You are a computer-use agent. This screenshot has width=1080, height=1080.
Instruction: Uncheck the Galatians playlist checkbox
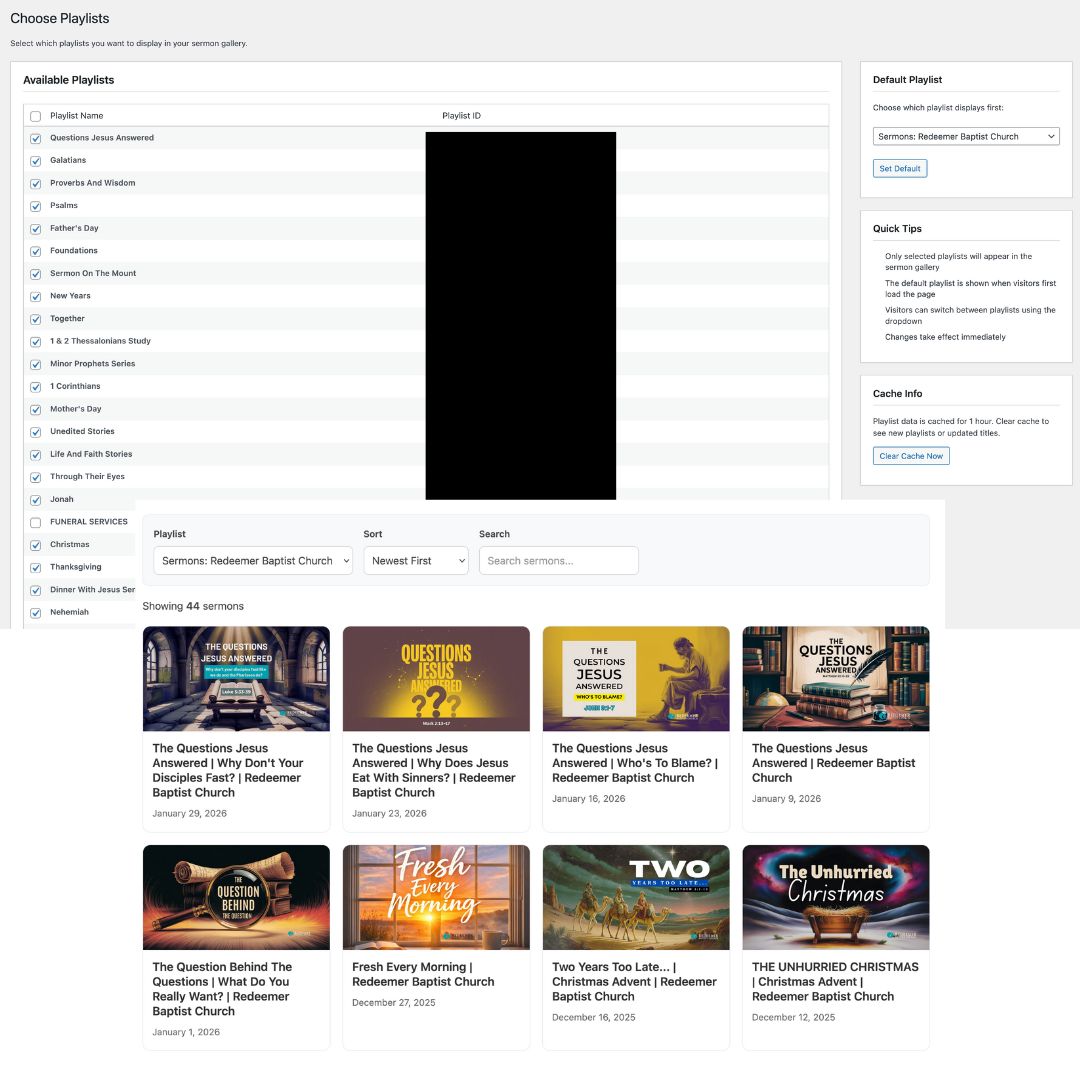[36, 161]
